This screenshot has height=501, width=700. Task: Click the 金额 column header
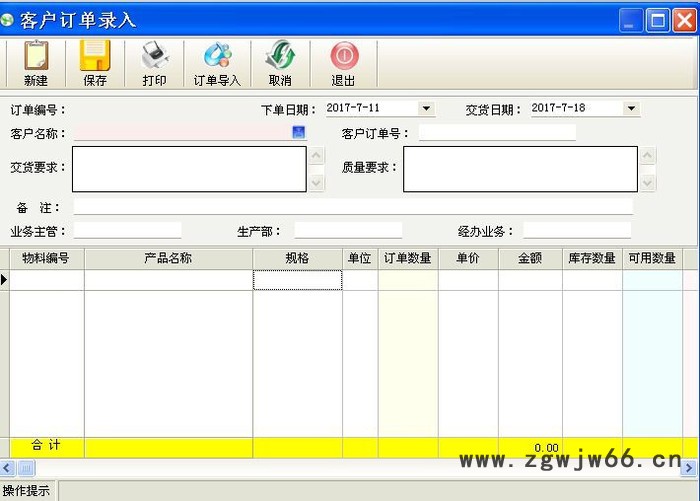[530, 259]
